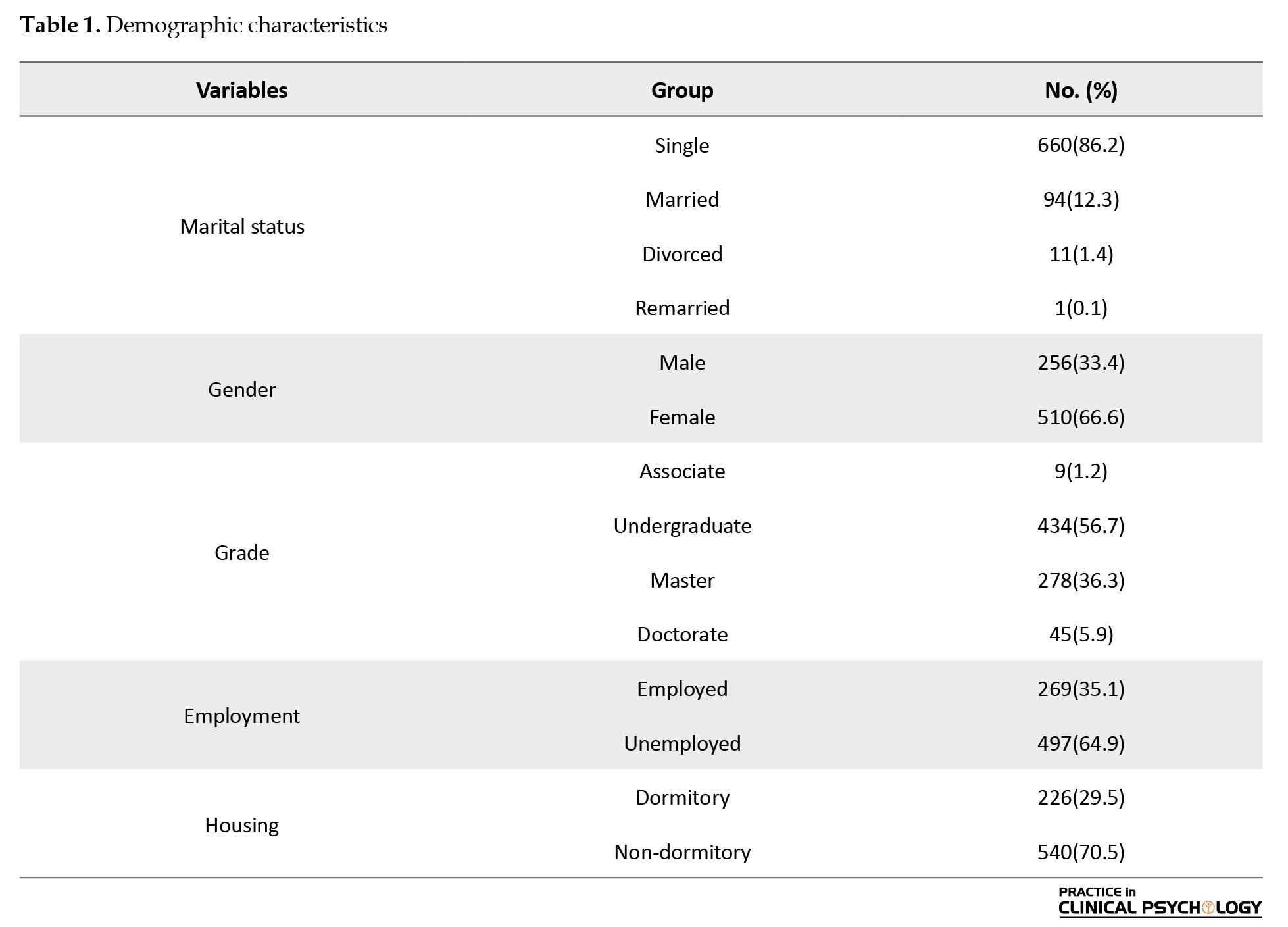Select the Housing variable cell
This screenshot has height=927, width=1288.
(241, 825)
